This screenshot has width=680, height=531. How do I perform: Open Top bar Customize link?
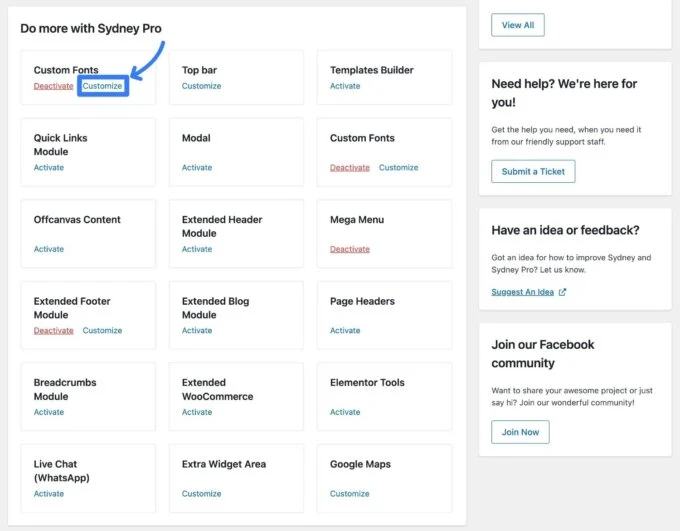pos(201,86)
